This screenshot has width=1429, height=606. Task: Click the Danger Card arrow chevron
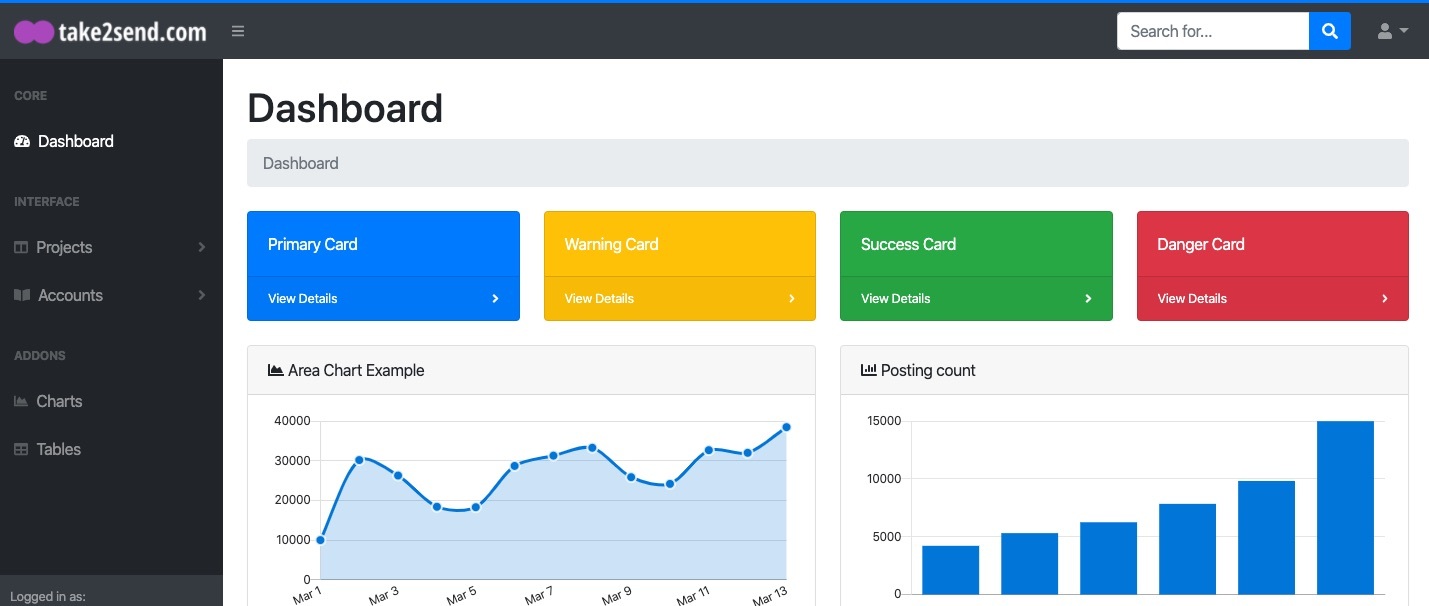pos(1385,298)
